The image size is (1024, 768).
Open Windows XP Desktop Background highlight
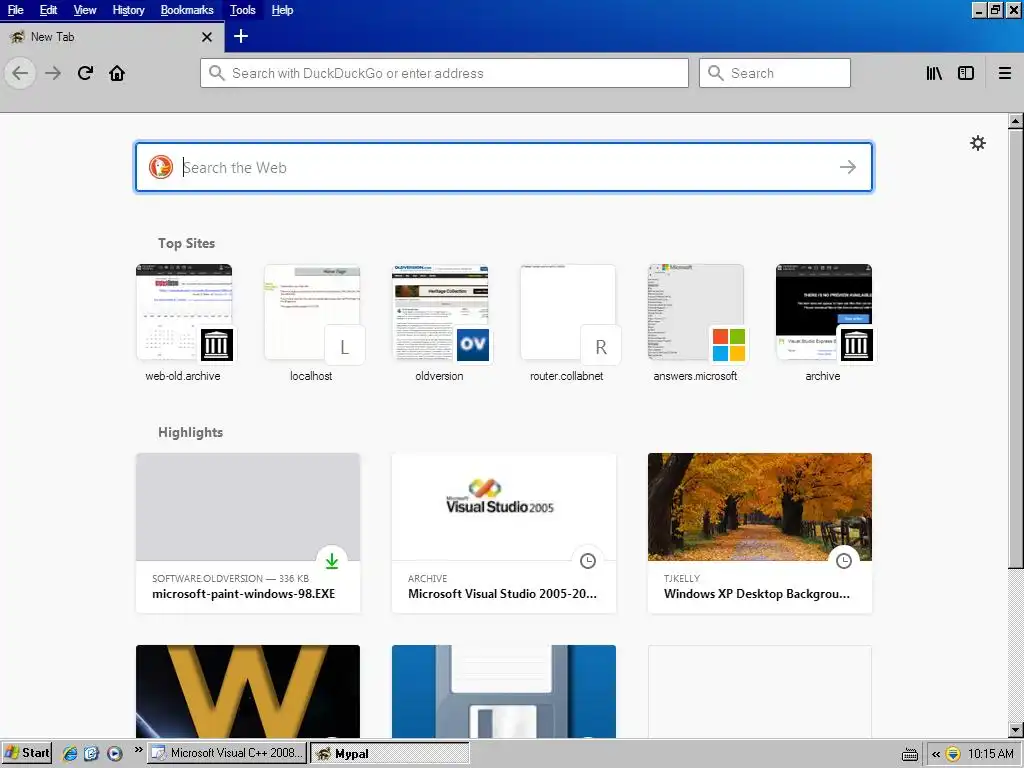click(760, 533)
